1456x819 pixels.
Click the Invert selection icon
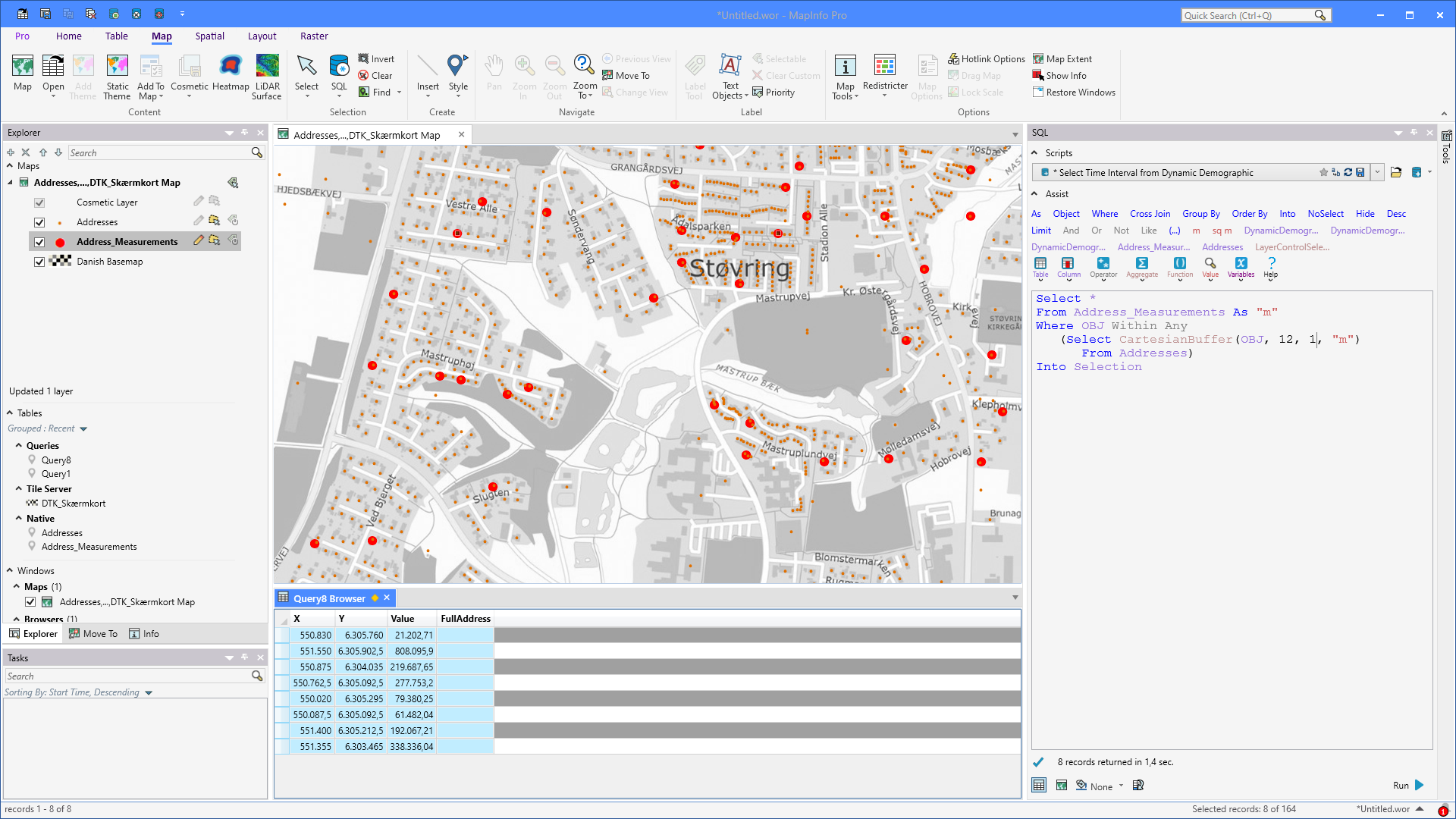pyautogui.click(x=364, y=58)
